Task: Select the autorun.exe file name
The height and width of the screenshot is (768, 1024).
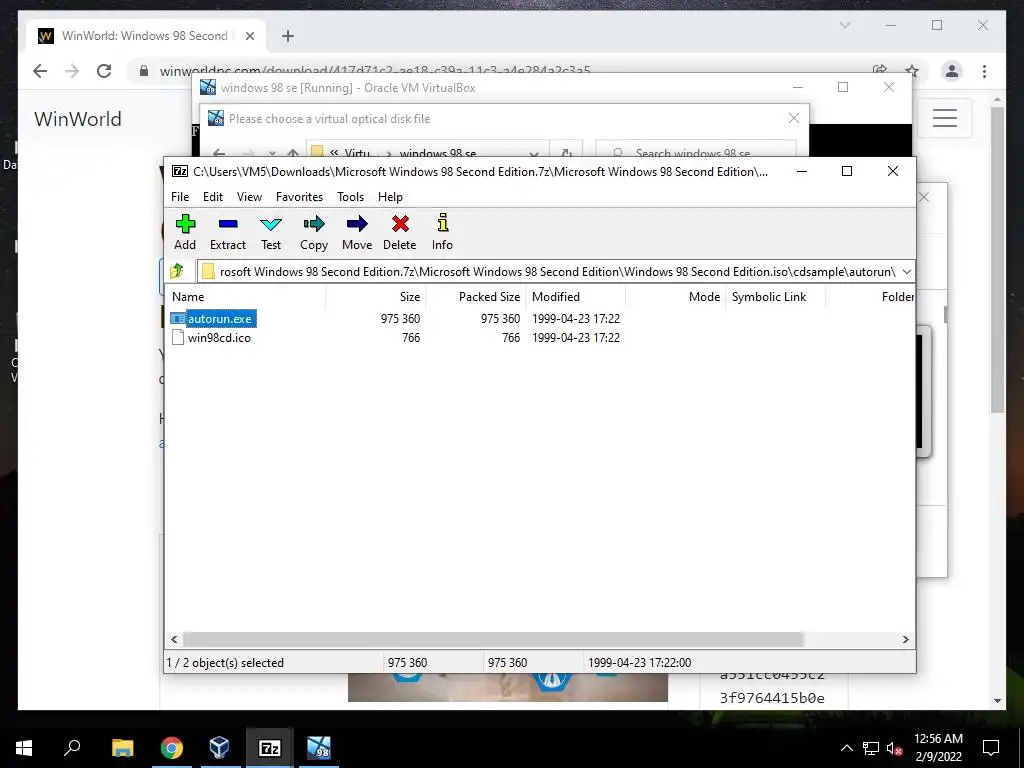Action: coord(219,319)
